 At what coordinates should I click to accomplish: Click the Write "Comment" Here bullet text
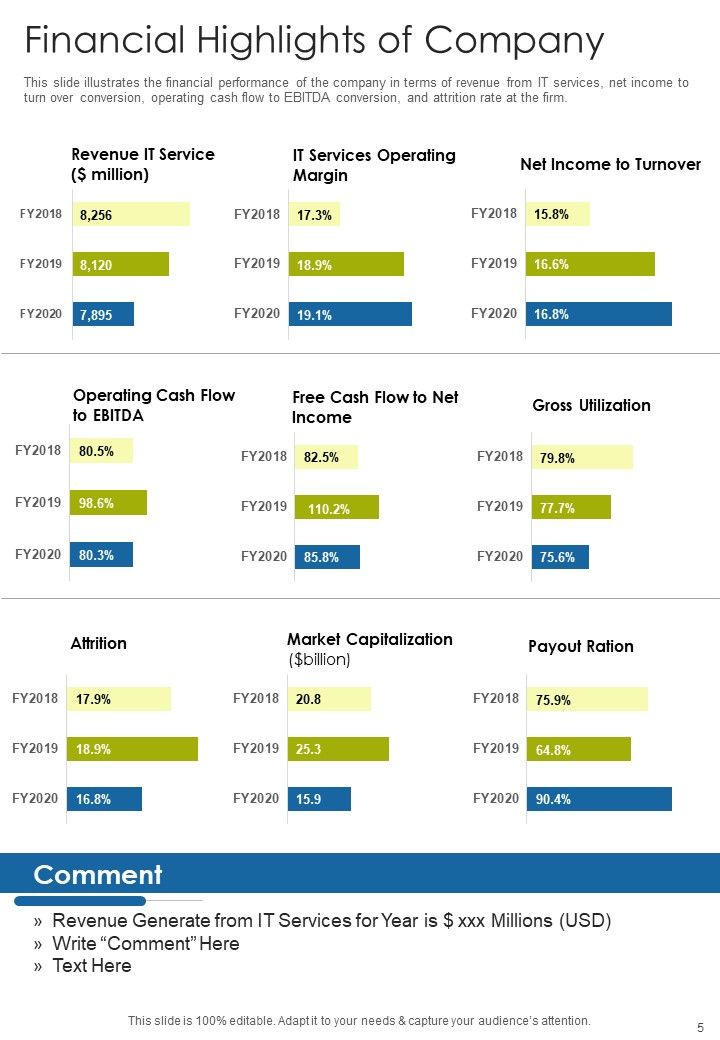click(x=146, y=943)
